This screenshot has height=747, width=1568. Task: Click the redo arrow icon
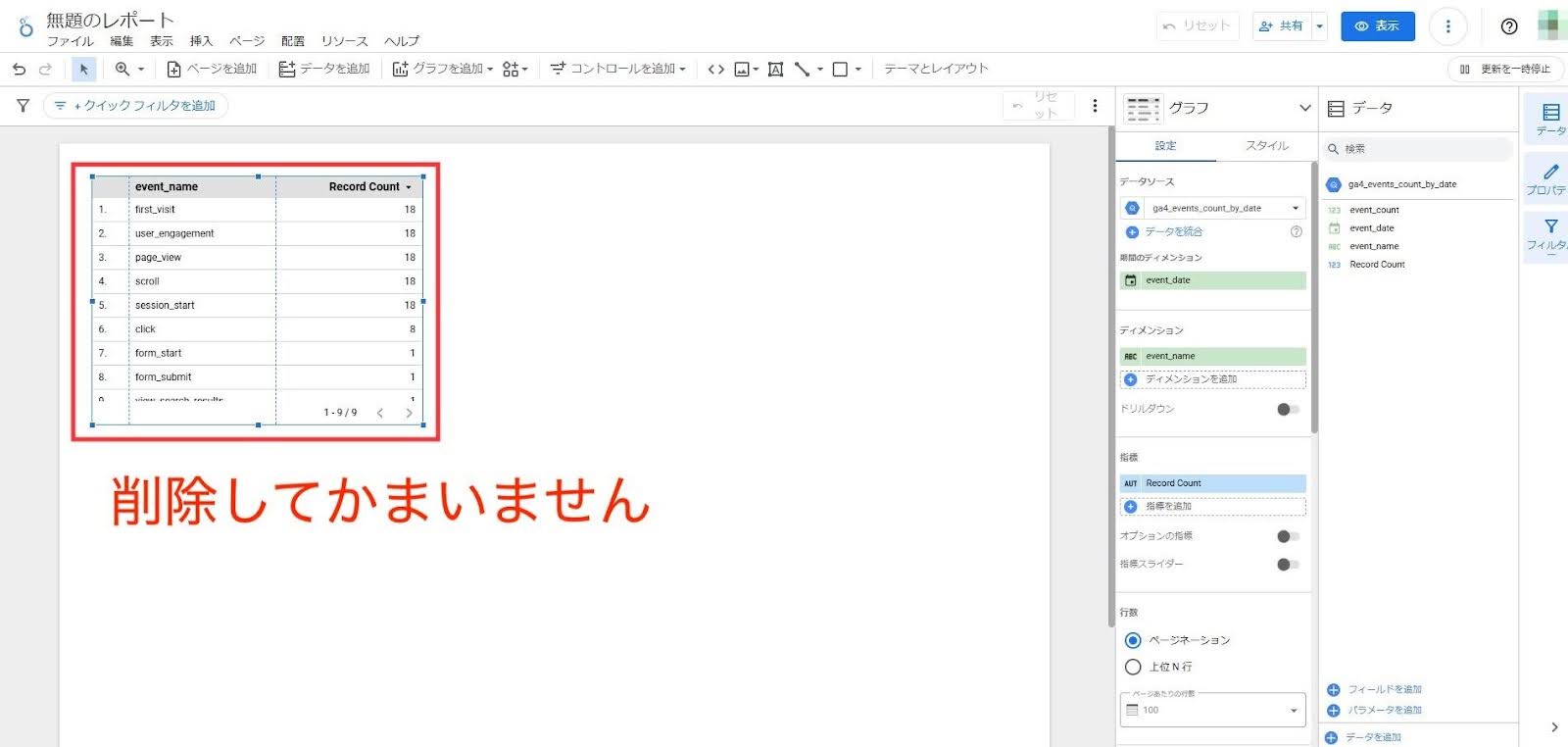pyautogui.click(x=45, y=69)
